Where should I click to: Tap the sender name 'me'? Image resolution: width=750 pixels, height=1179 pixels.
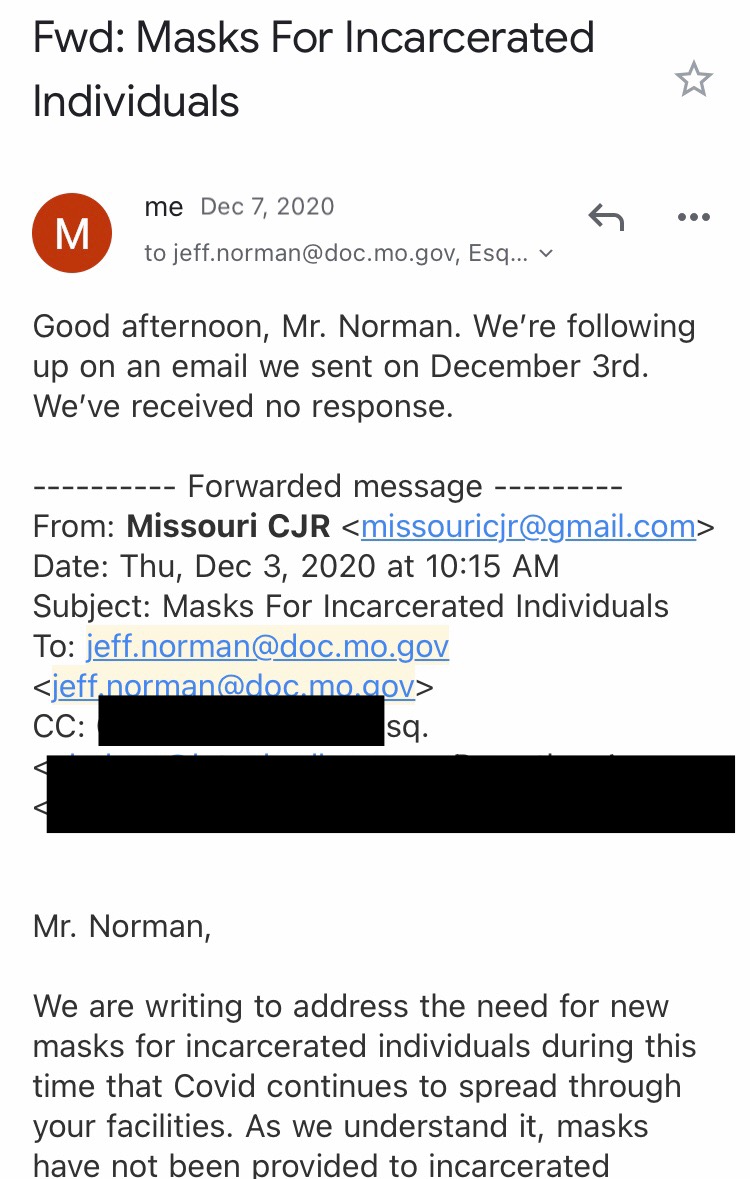pos(164,206)
